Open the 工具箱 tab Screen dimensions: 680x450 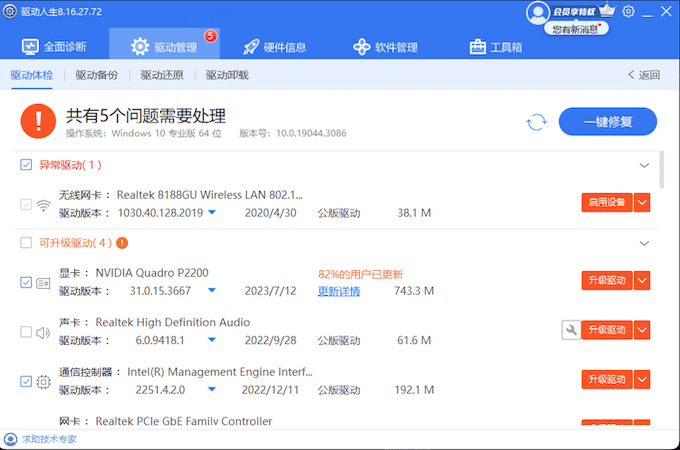click(x=496, y=47)
